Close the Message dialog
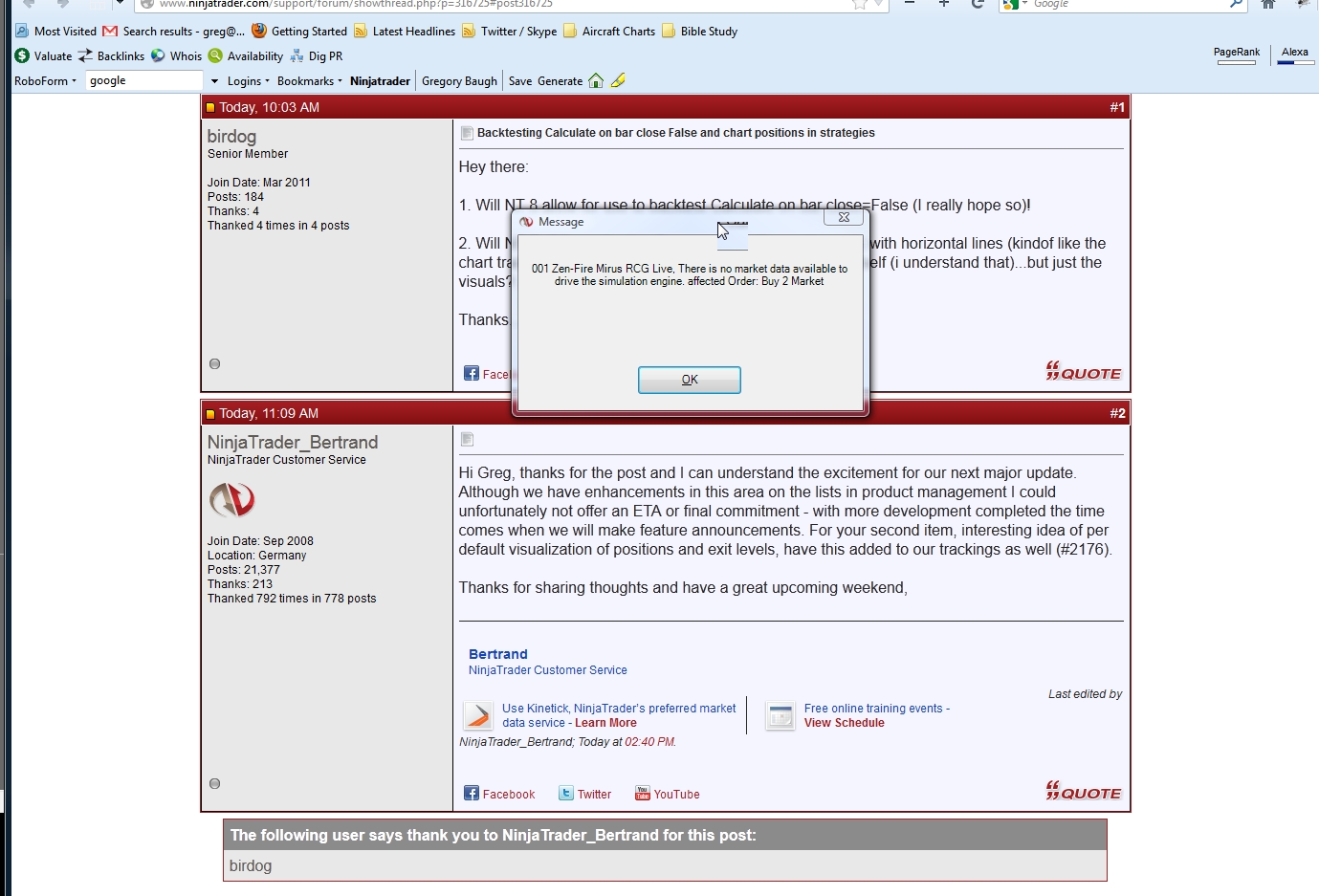The width and height of the screenshot is (1319, 896). point(844,217)
